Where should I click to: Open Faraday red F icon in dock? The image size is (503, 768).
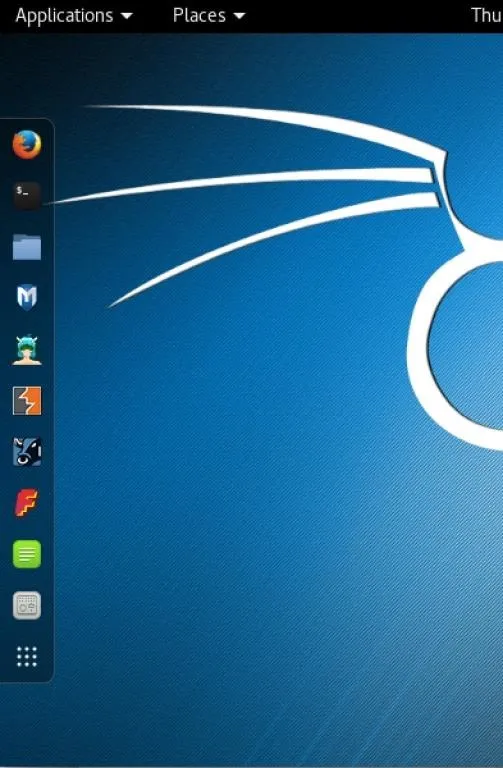(26, 503)
